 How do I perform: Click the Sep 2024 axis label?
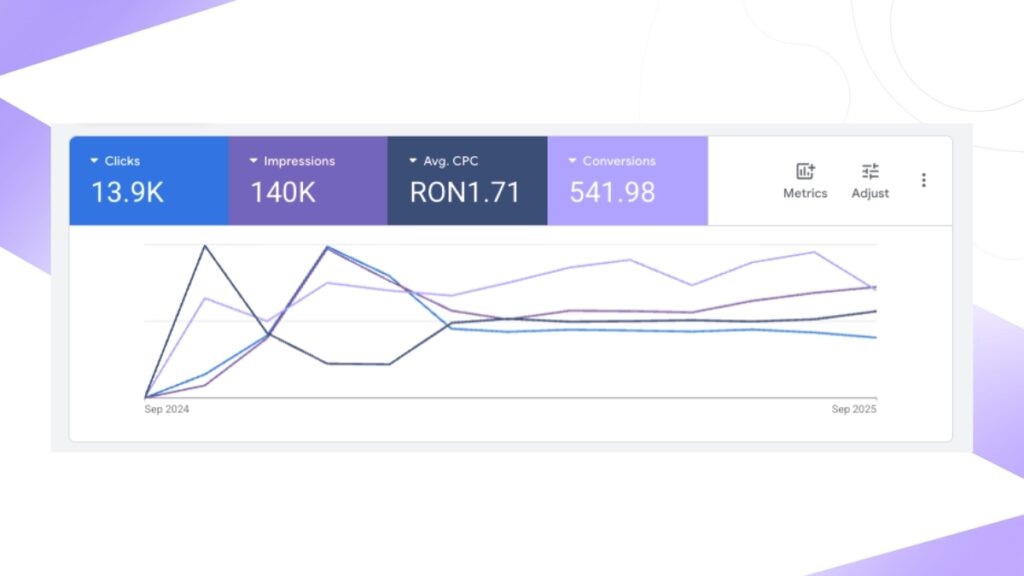[167, 410]
